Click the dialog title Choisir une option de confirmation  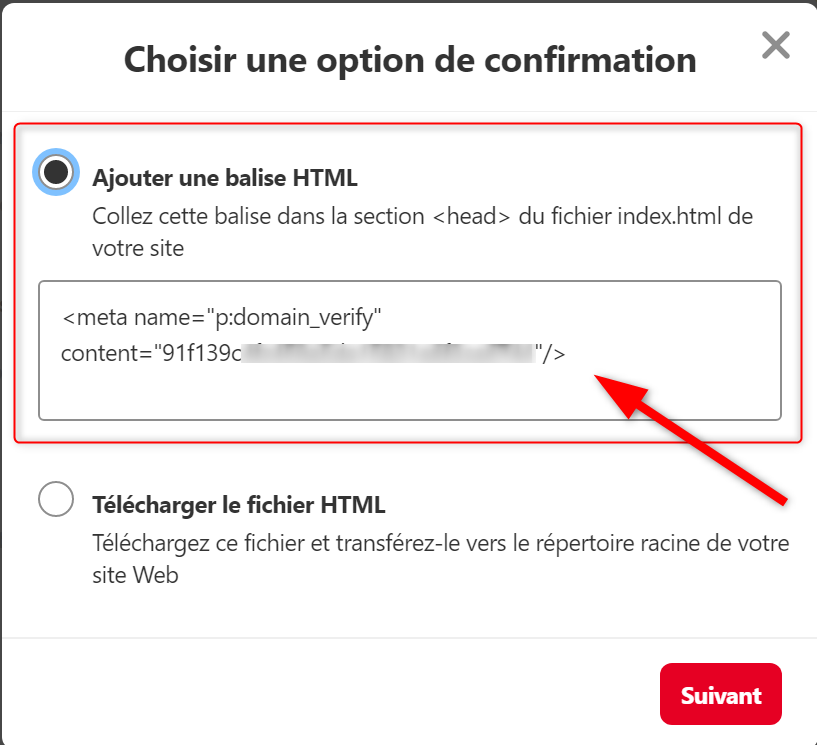pos(410,60)
